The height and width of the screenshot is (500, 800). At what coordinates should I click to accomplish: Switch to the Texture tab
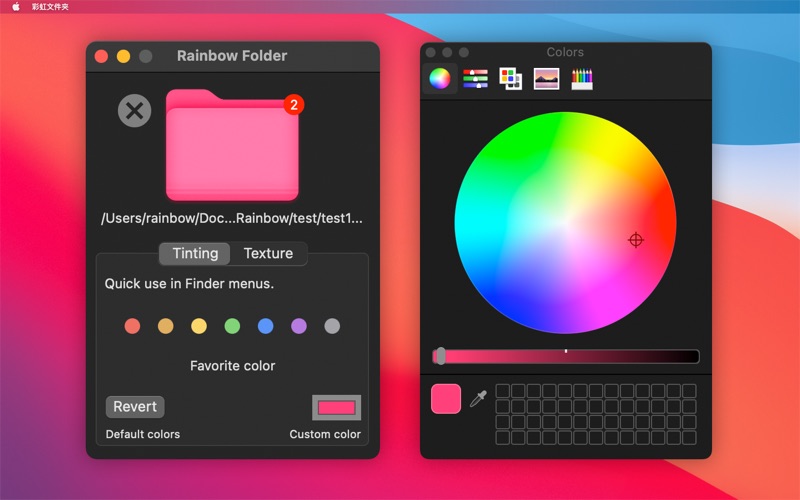pos(268,254)
